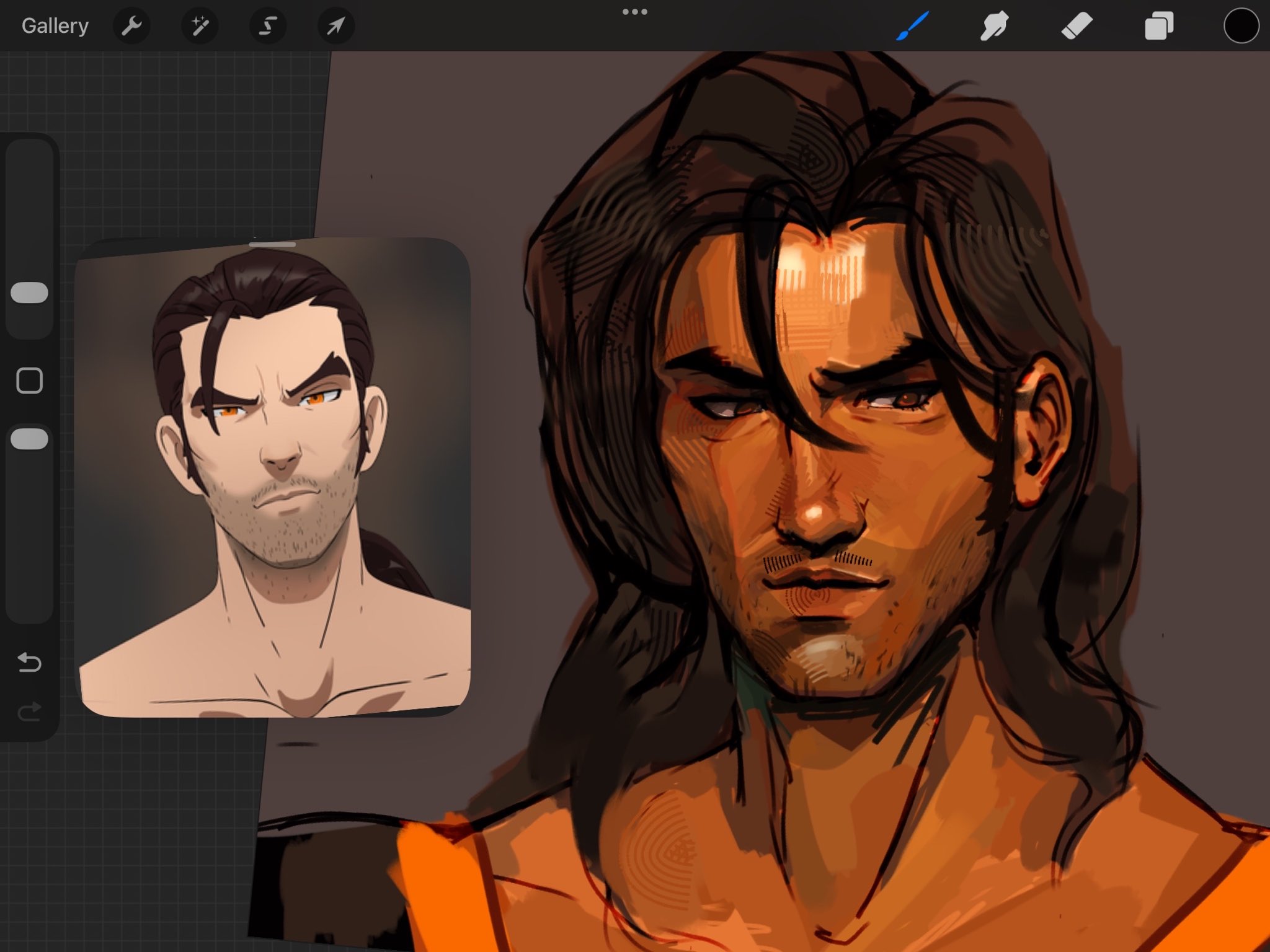Tap the brush size slider handle
The width and height of the screenshot is (1270, 952).
click(29, 293)
